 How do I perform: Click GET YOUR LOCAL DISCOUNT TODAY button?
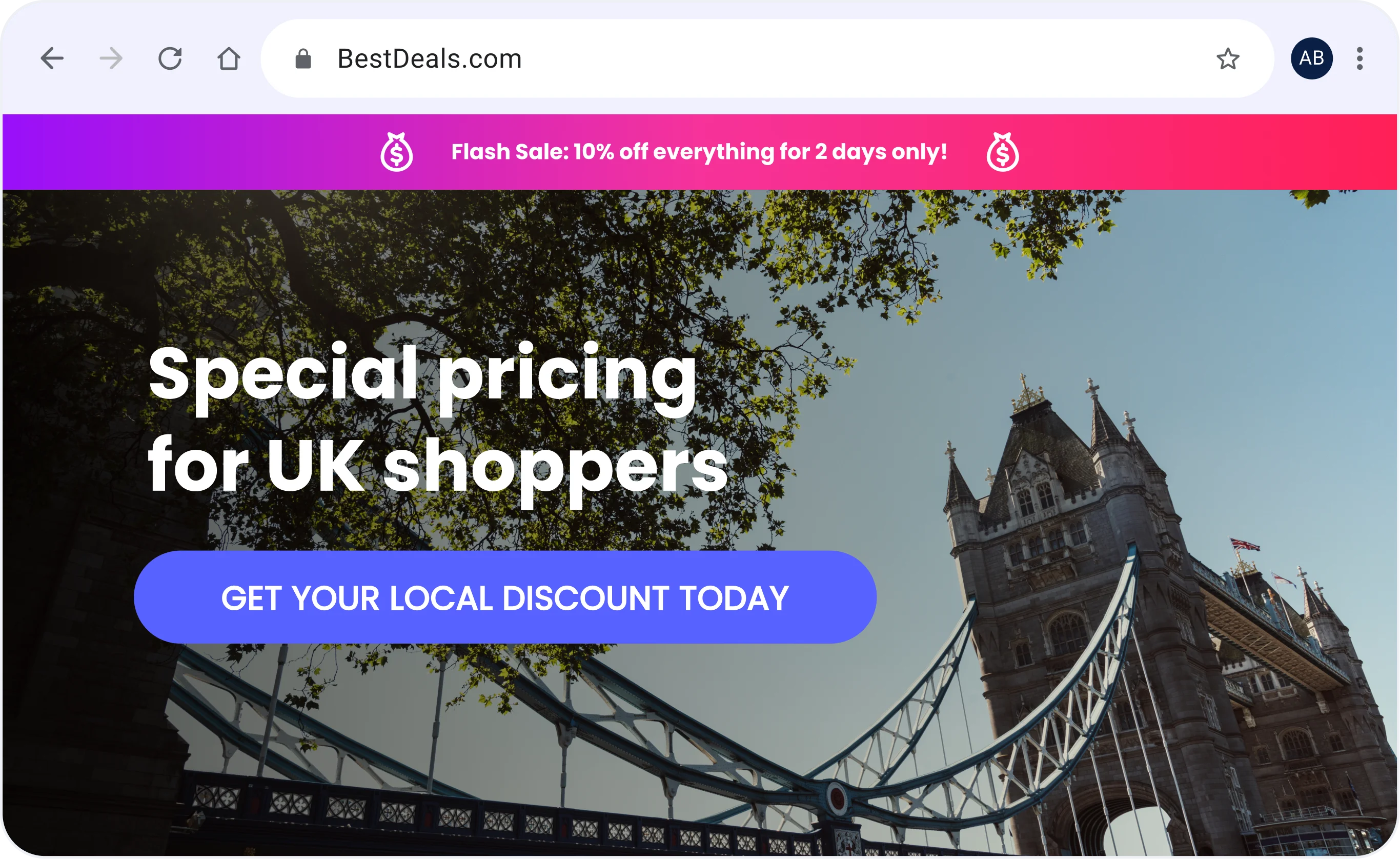click(x=505, y=597)
